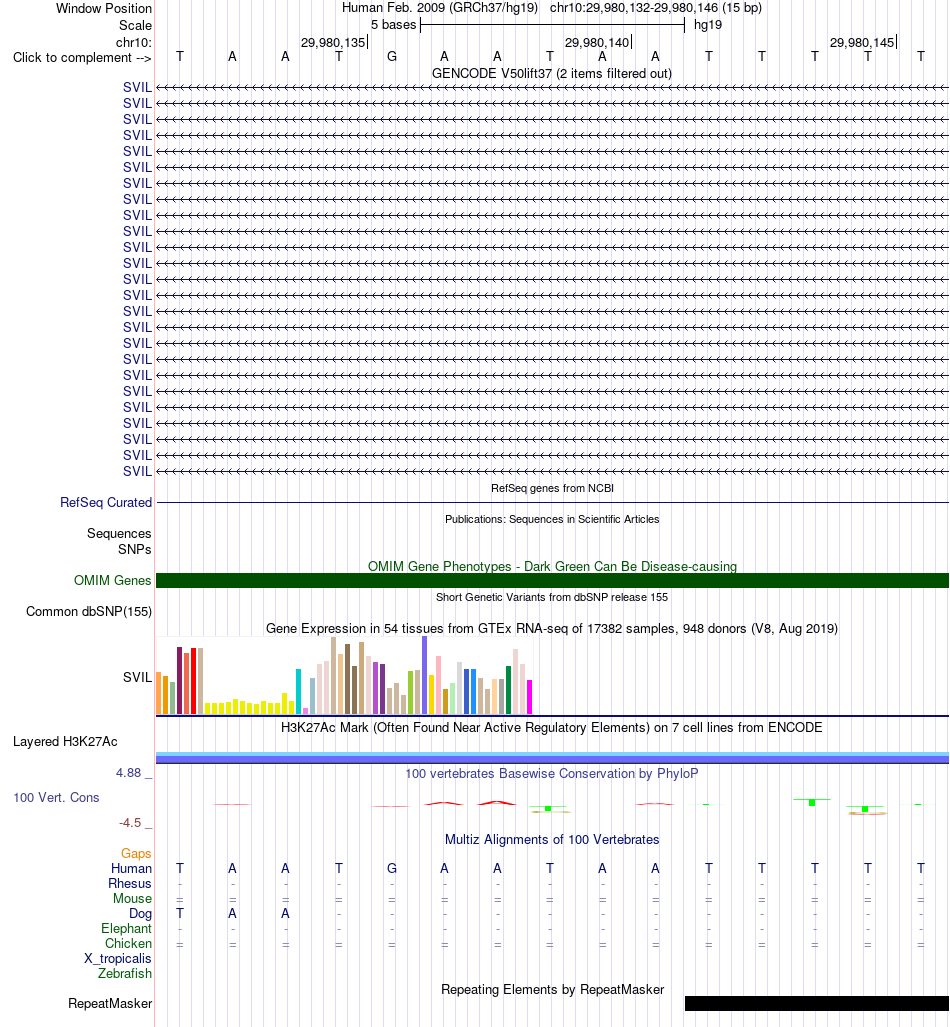The width and height of the screenshot is (950, 1027).
Task: Open "100 vertebrates Basewise Conservation by PhyloP" title
Action: click(x=552, y=774)
